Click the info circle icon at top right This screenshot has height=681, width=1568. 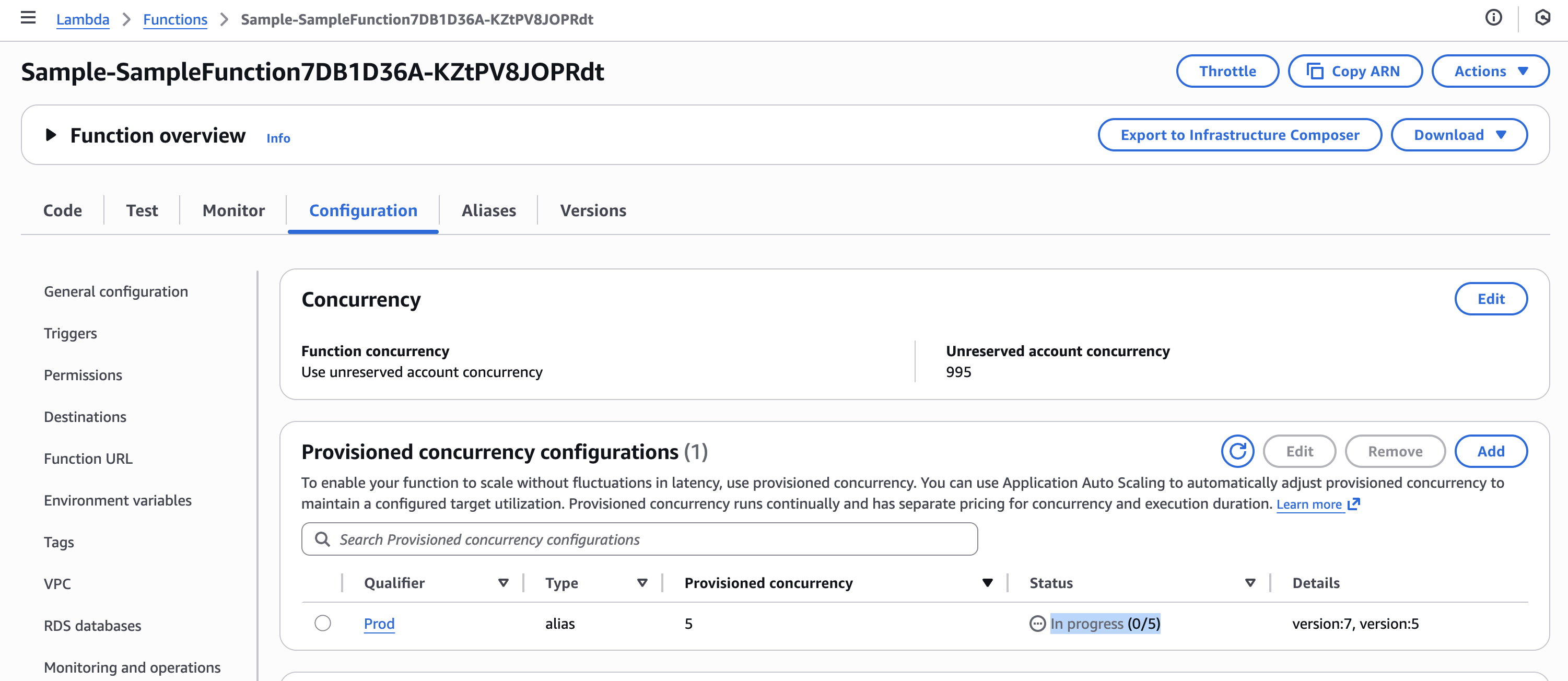click(x=1493, y=18)
